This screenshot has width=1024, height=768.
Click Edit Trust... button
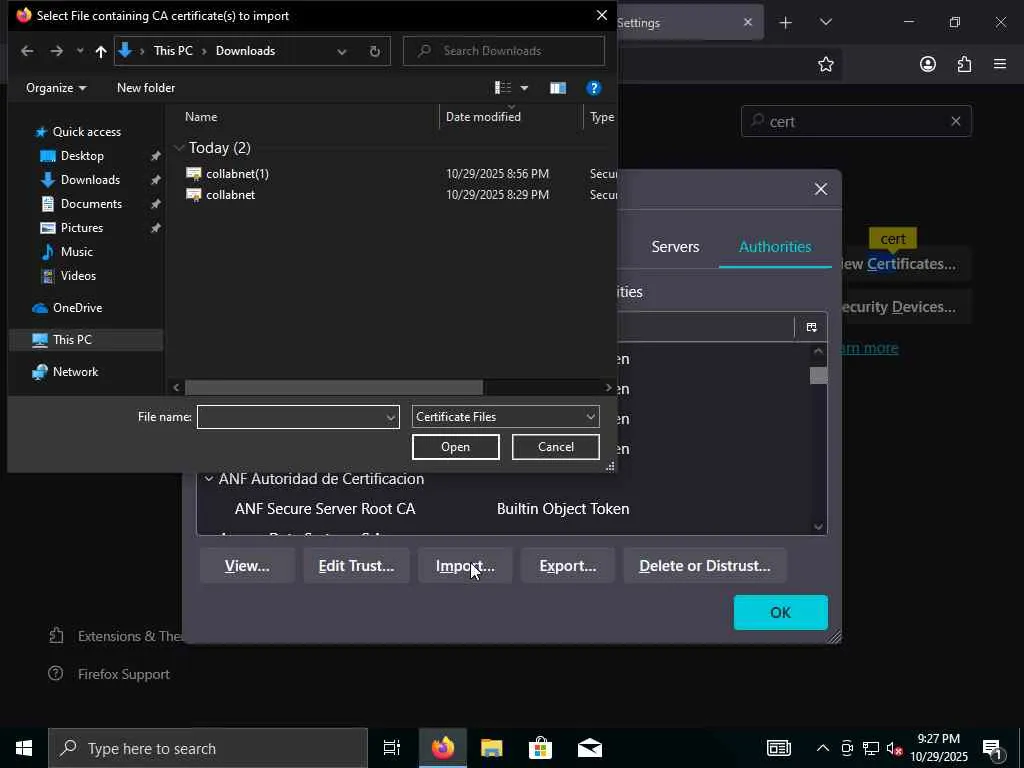tap(356, 566)
